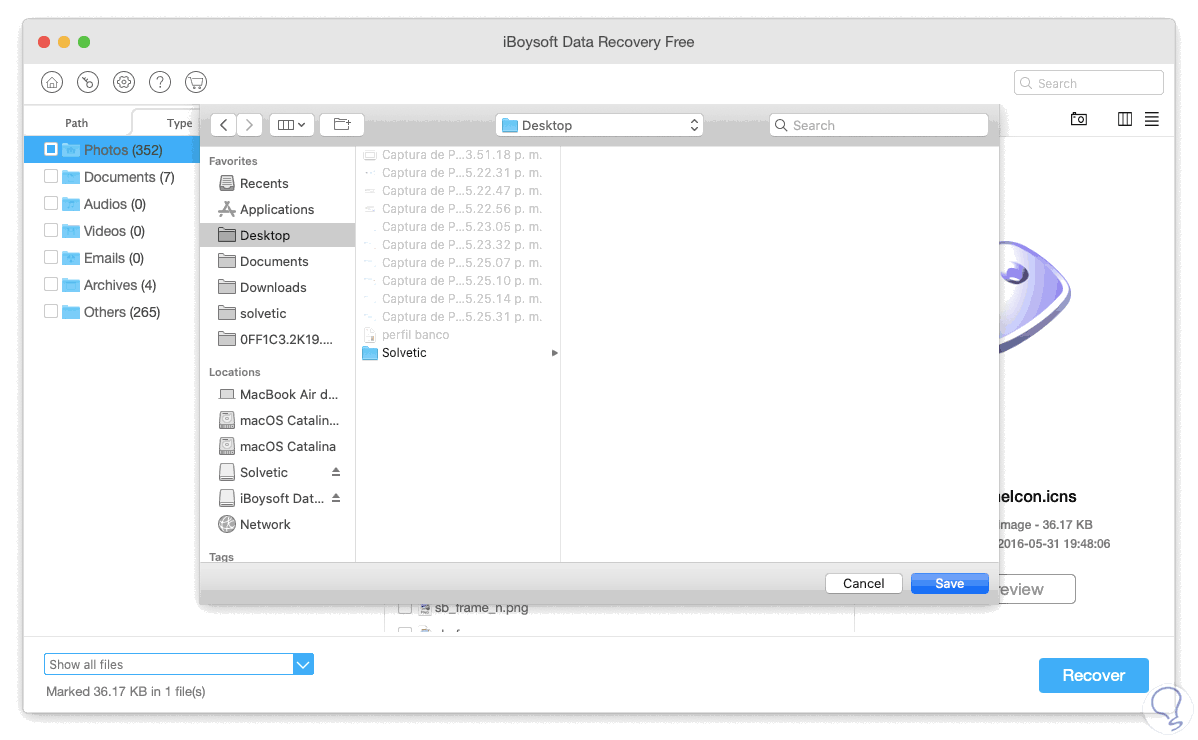
Task: Check the Videos (0) checkbox
Action: point(51,230)
